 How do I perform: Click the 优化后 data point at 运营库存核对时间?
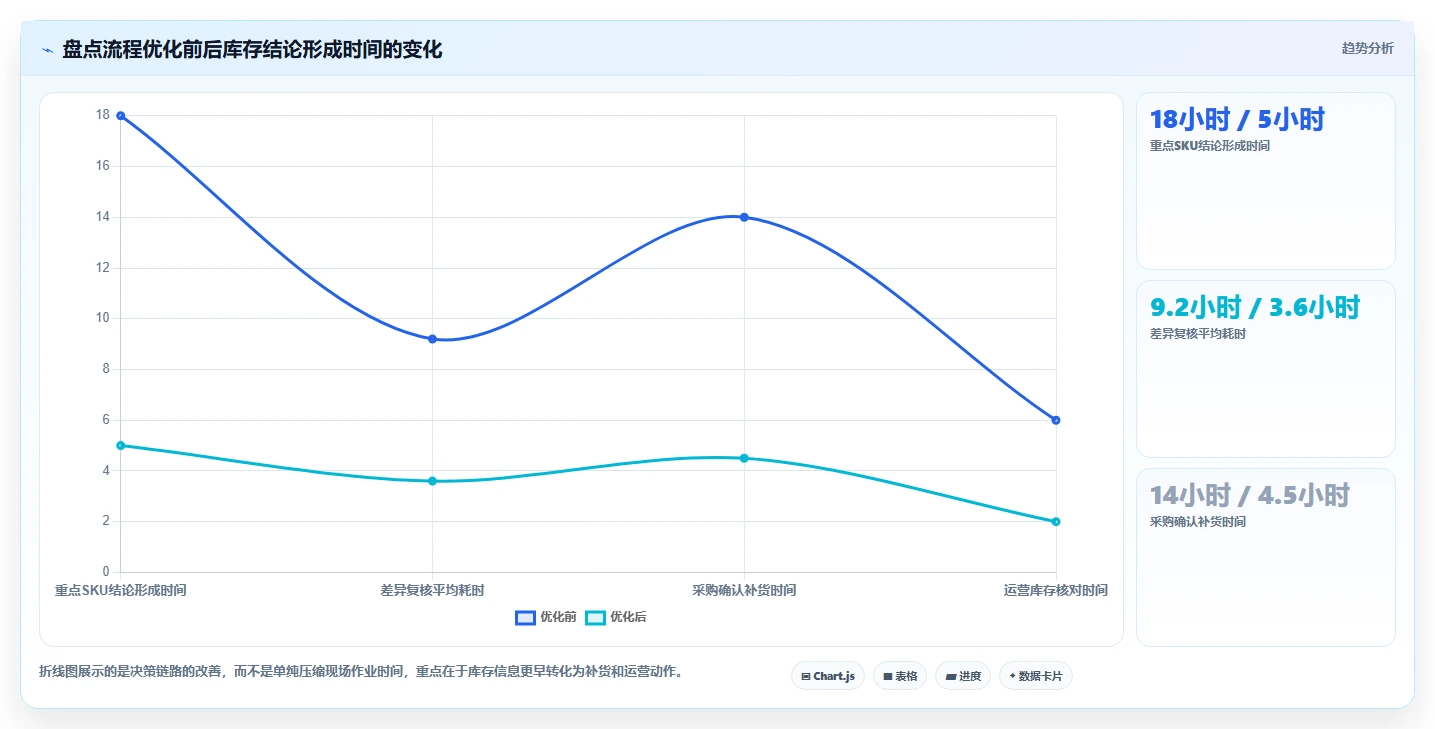click(x=1056, y=521)
